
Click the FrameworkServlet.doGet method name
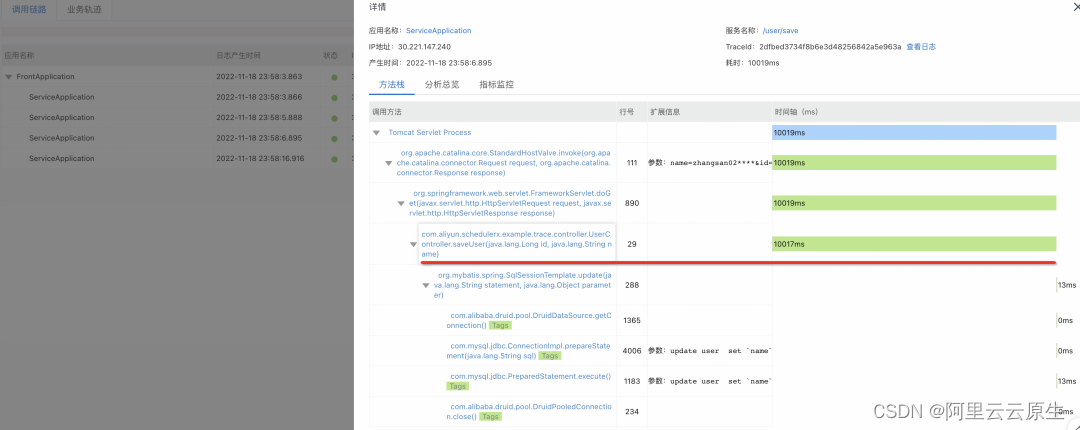[508, 203]
